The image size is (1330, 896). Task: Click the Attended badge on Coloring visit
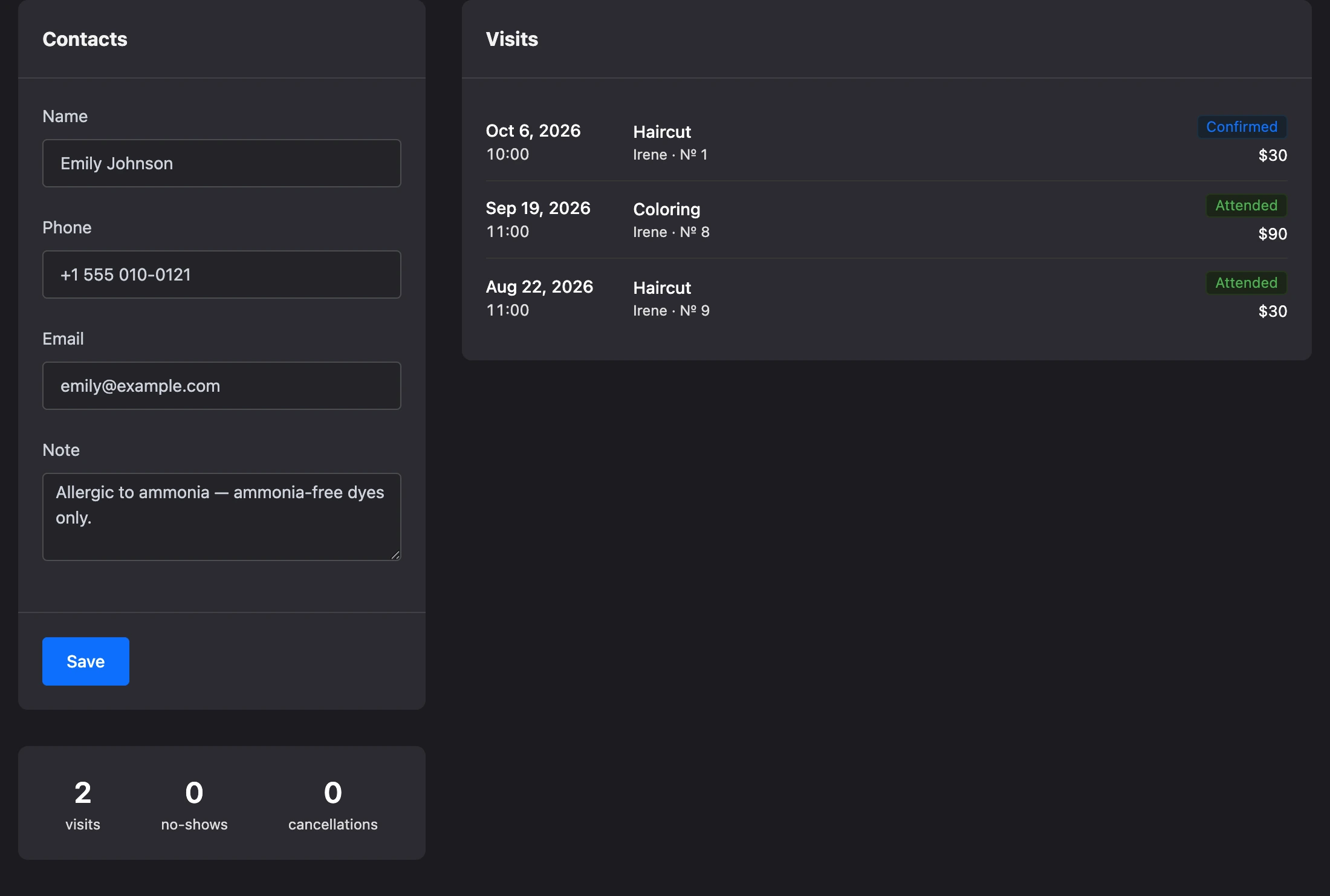click(1247, 206)
